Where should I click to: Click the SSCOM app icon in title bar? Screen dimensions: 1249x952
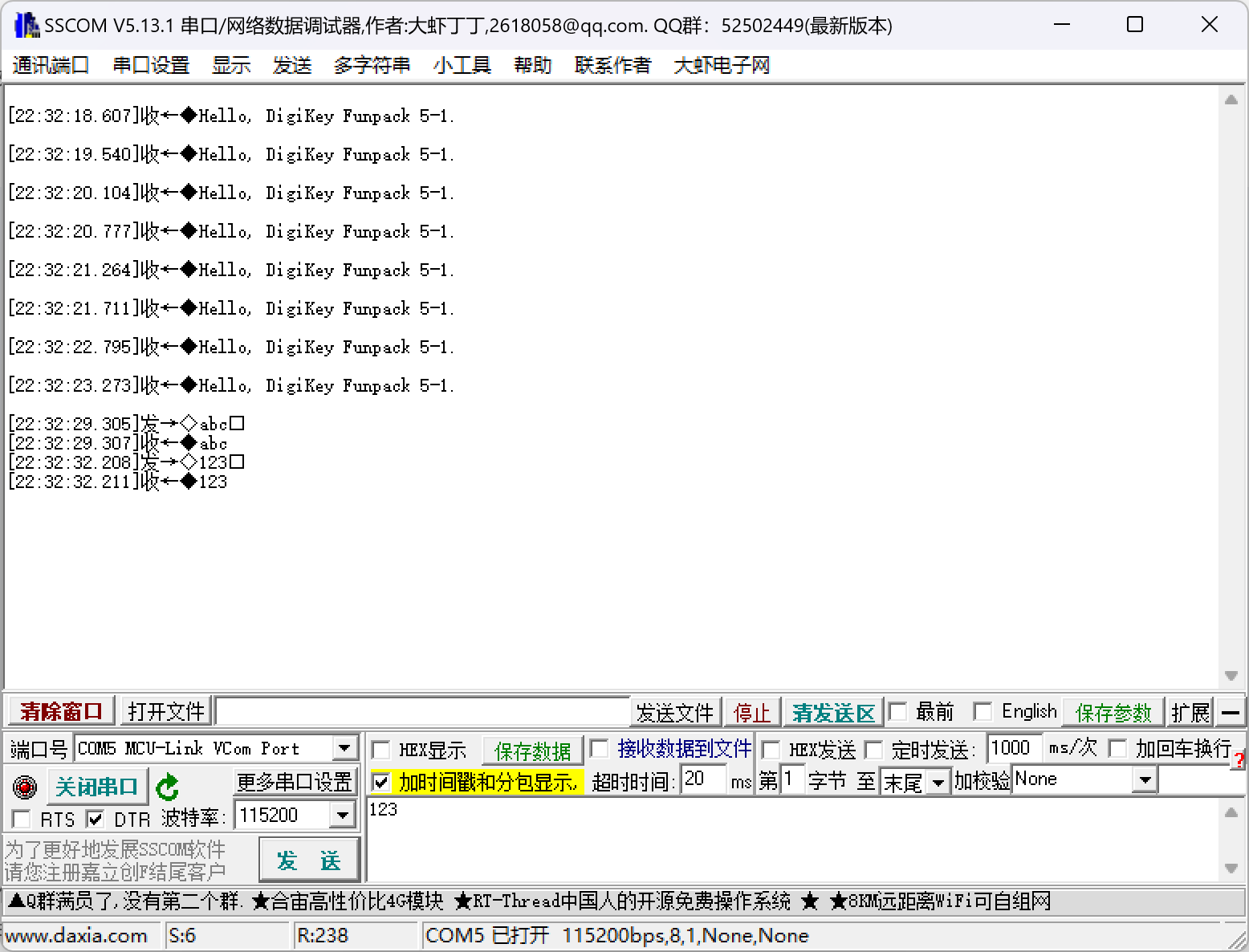point(26,26)
